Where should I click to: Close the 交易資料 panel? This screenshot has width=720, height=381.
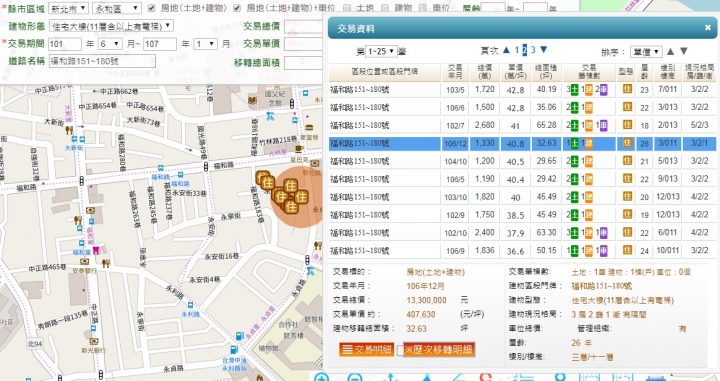pyautogui.click(x=708, y=28)
